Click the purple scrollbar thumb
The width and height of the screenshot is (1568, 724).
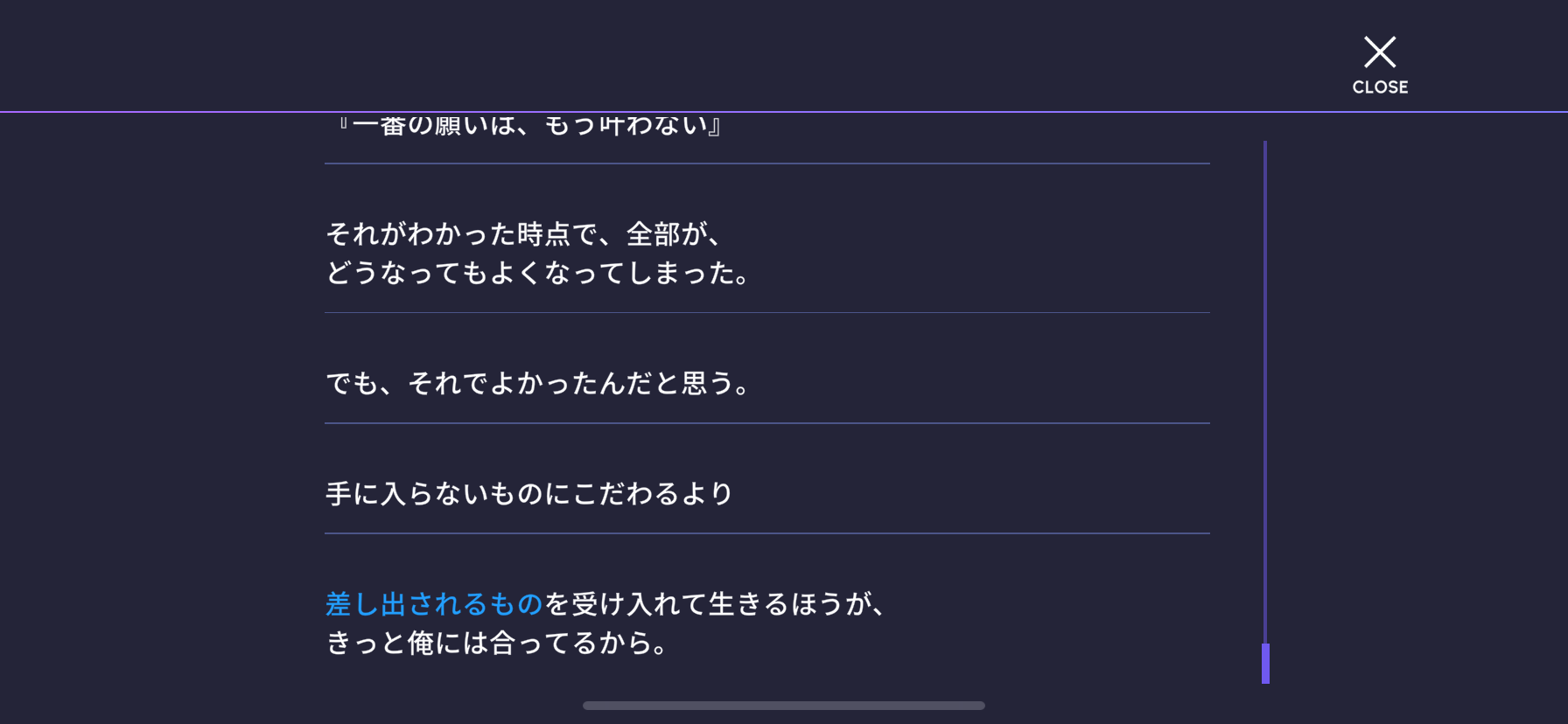click(x=1265, y=664)
